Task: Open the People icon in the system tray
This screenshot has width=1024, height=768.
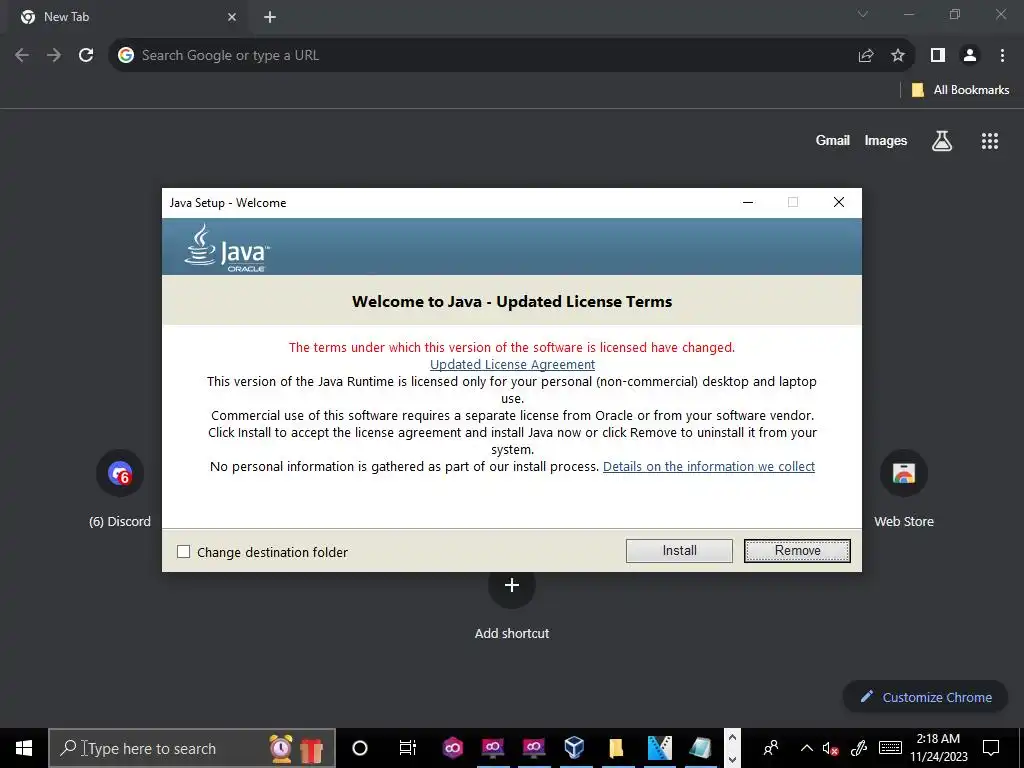Action: 771,748
